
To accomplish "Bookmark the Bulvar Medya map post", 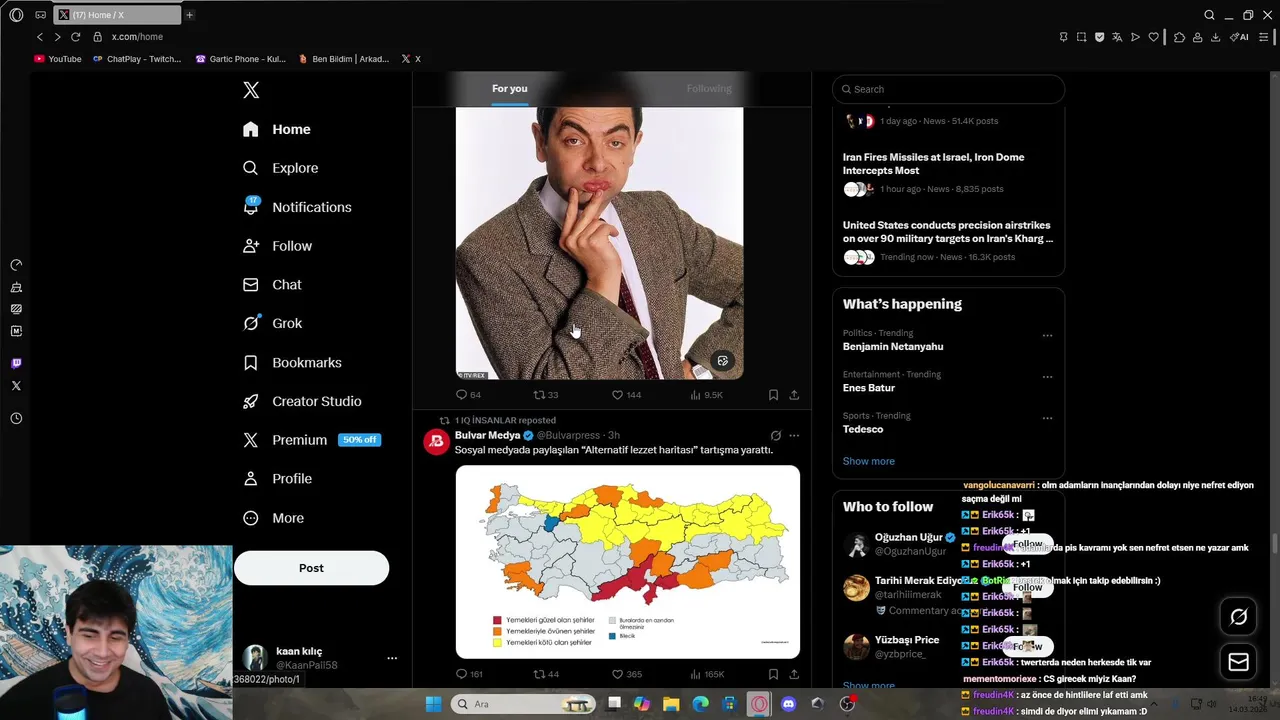I will point(773,674).
